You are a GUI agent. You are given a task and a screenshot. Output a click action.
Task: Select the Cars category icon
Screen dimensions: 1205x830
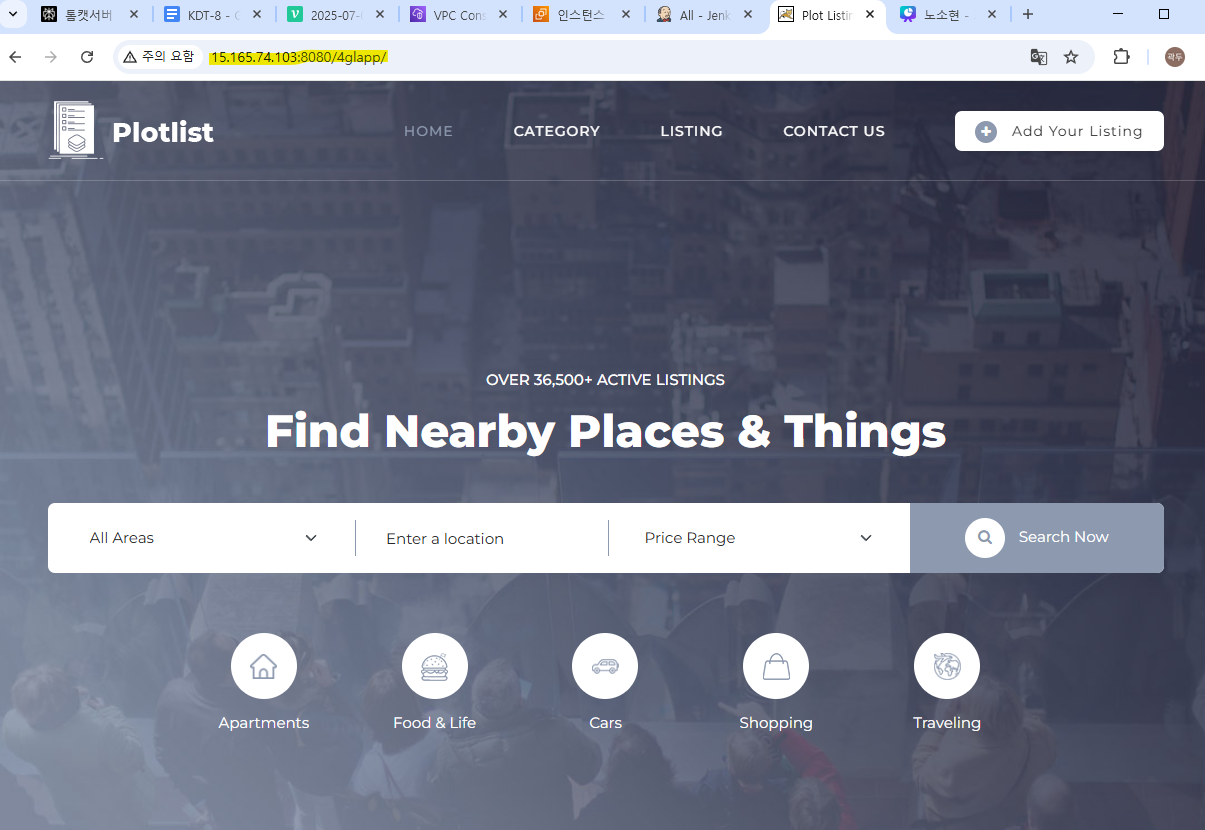tap(605, 666)
